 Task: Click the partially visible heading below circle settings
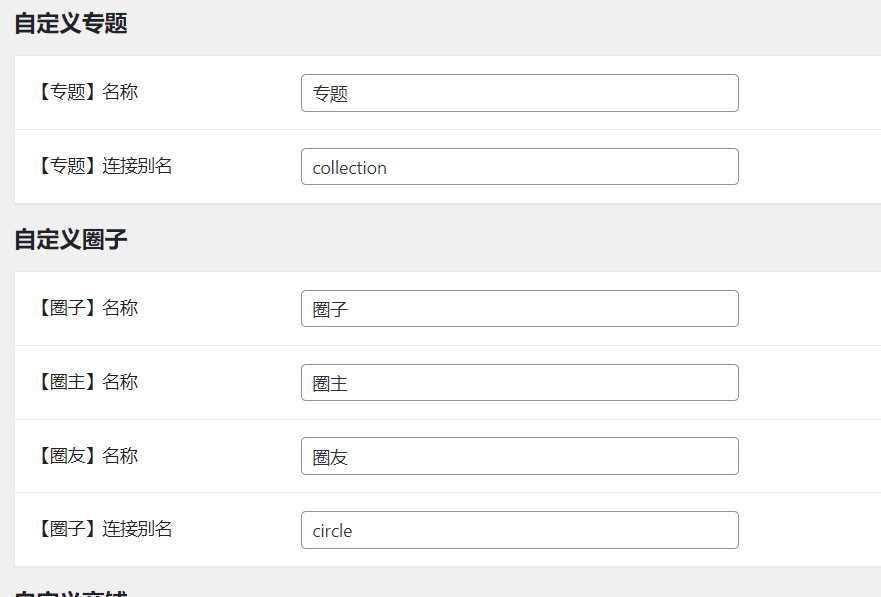[71, 593]
